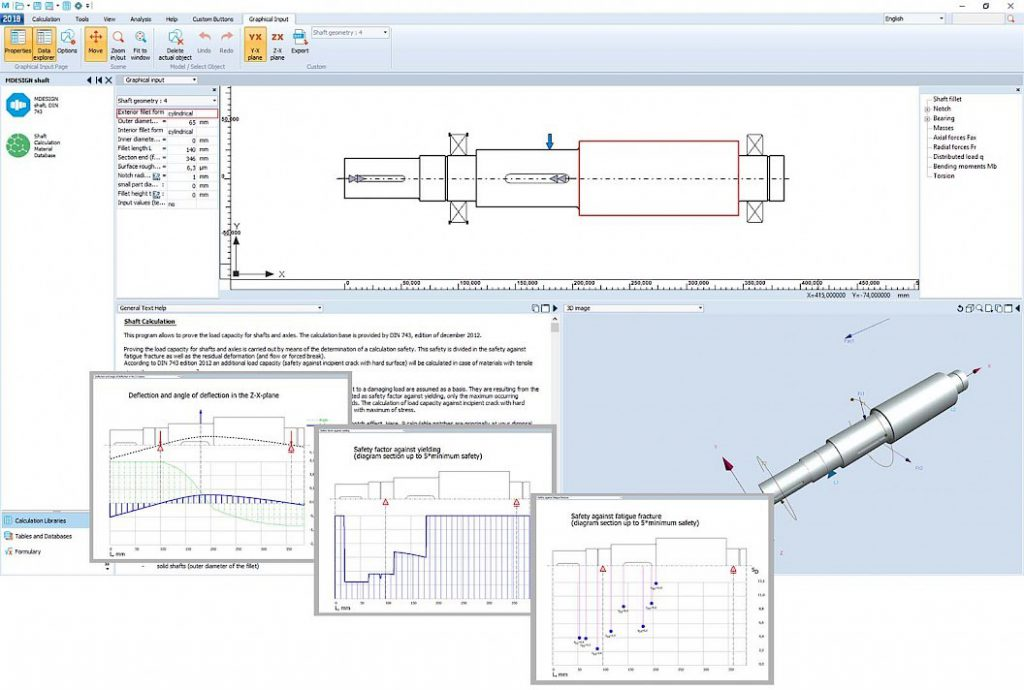Click the Delete actual object icon

175,42
